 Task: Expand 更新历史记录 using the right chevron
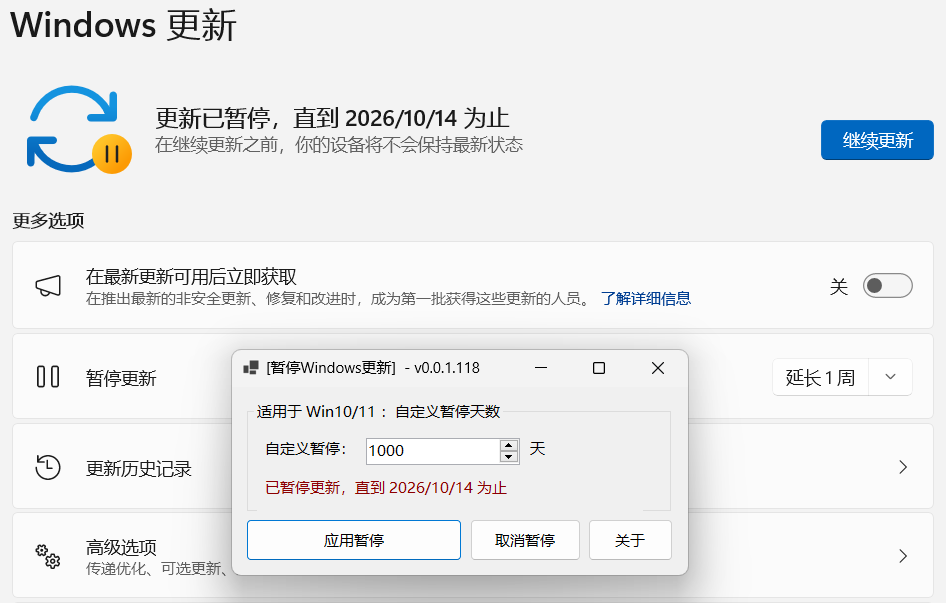902,467
